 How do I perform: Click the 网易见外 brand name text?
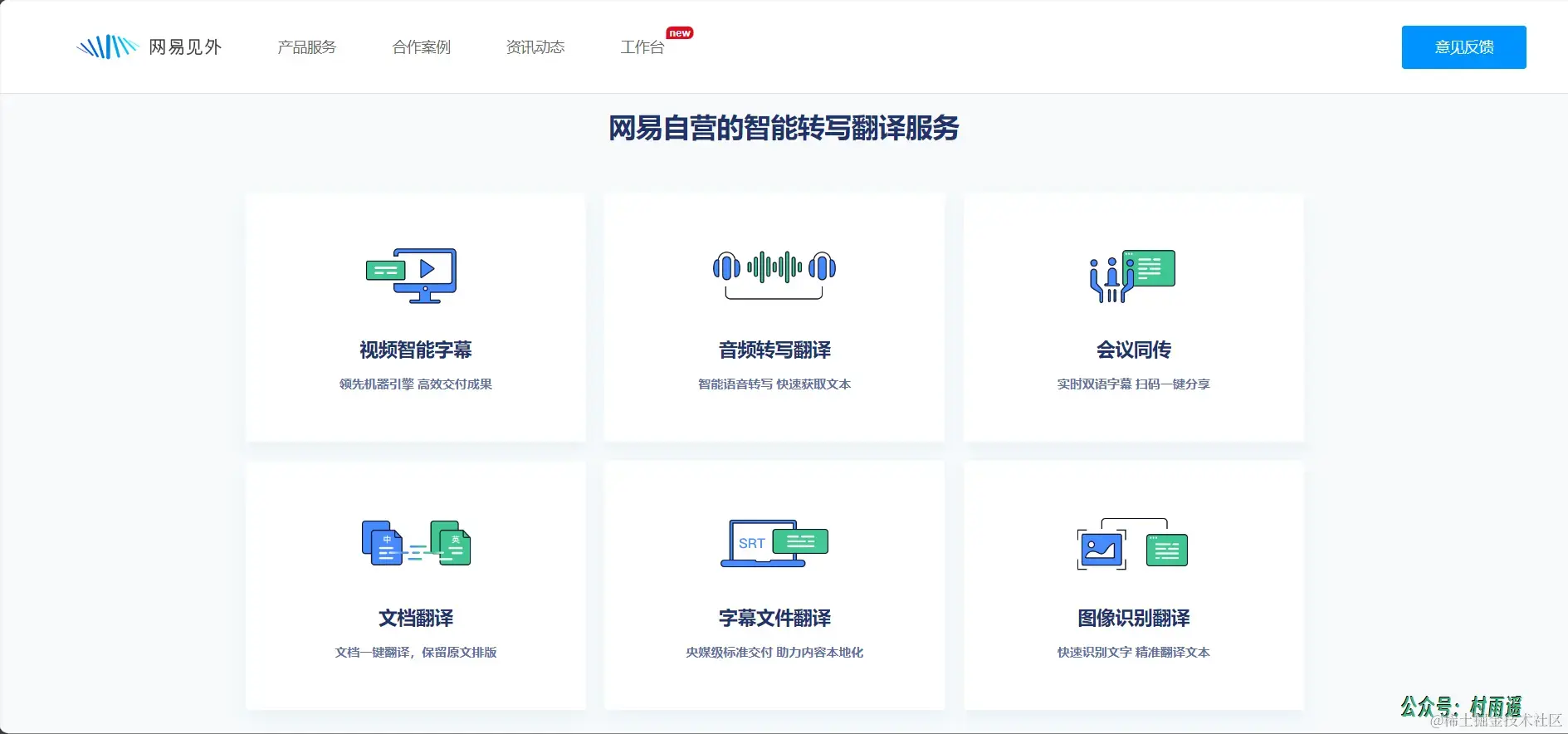(185, 47)
